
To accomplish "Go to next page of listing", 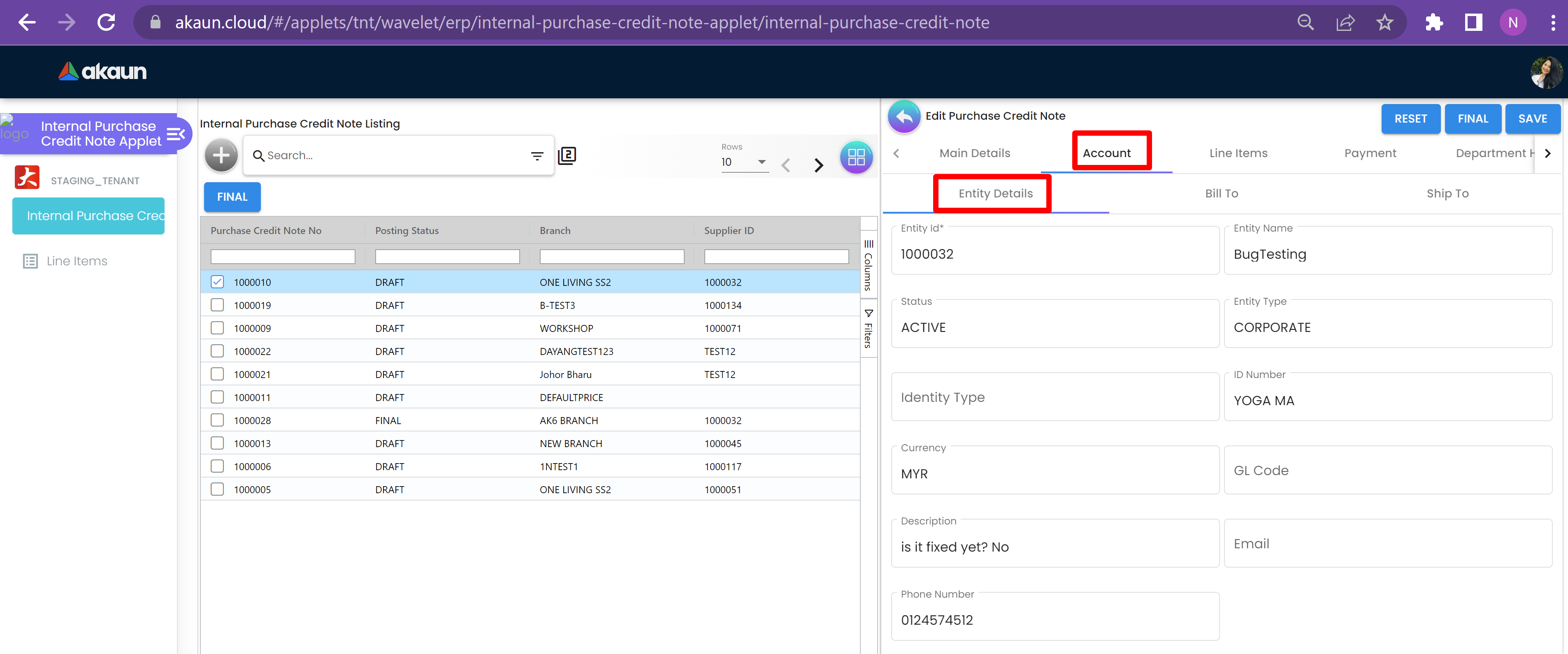I will 819,165.
